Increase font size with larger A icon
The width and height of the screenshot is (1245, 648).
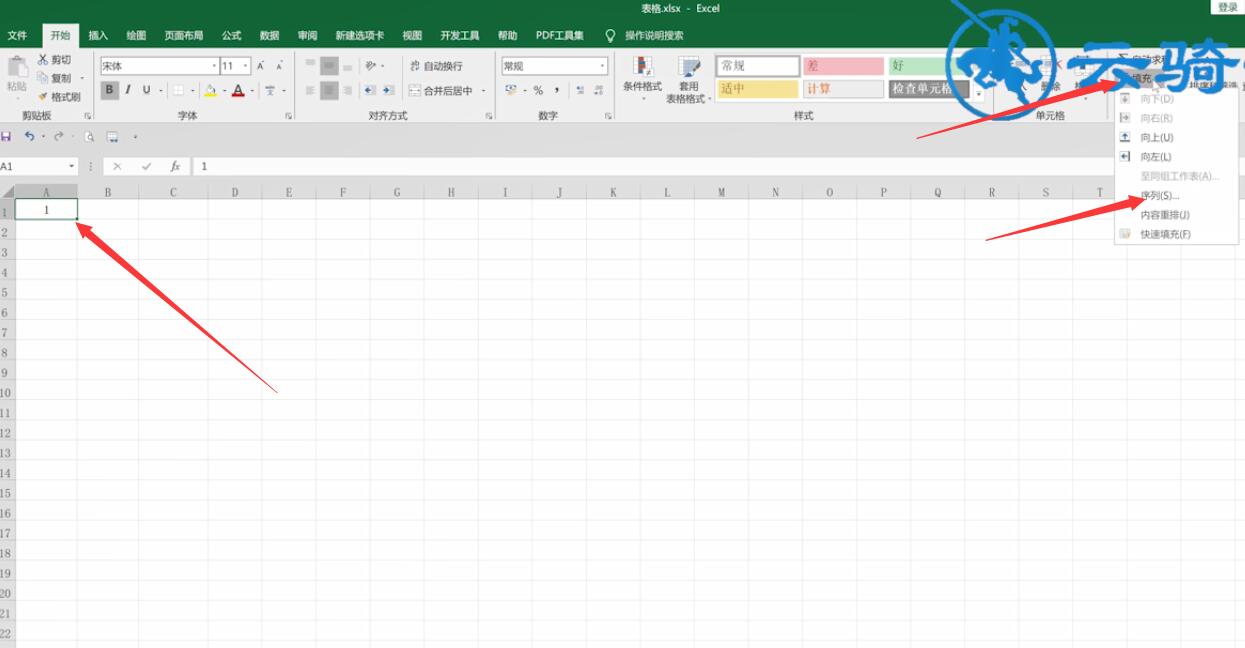(261, 66)
